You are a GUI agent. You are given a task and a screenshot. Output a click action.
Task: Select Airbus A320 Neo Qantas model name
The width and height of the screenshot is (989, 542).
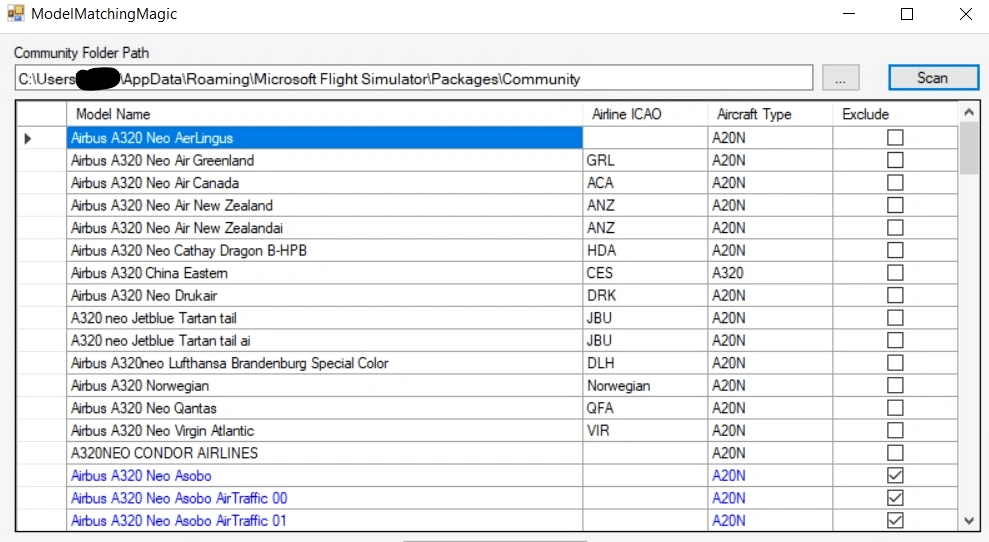pos(324,408)
